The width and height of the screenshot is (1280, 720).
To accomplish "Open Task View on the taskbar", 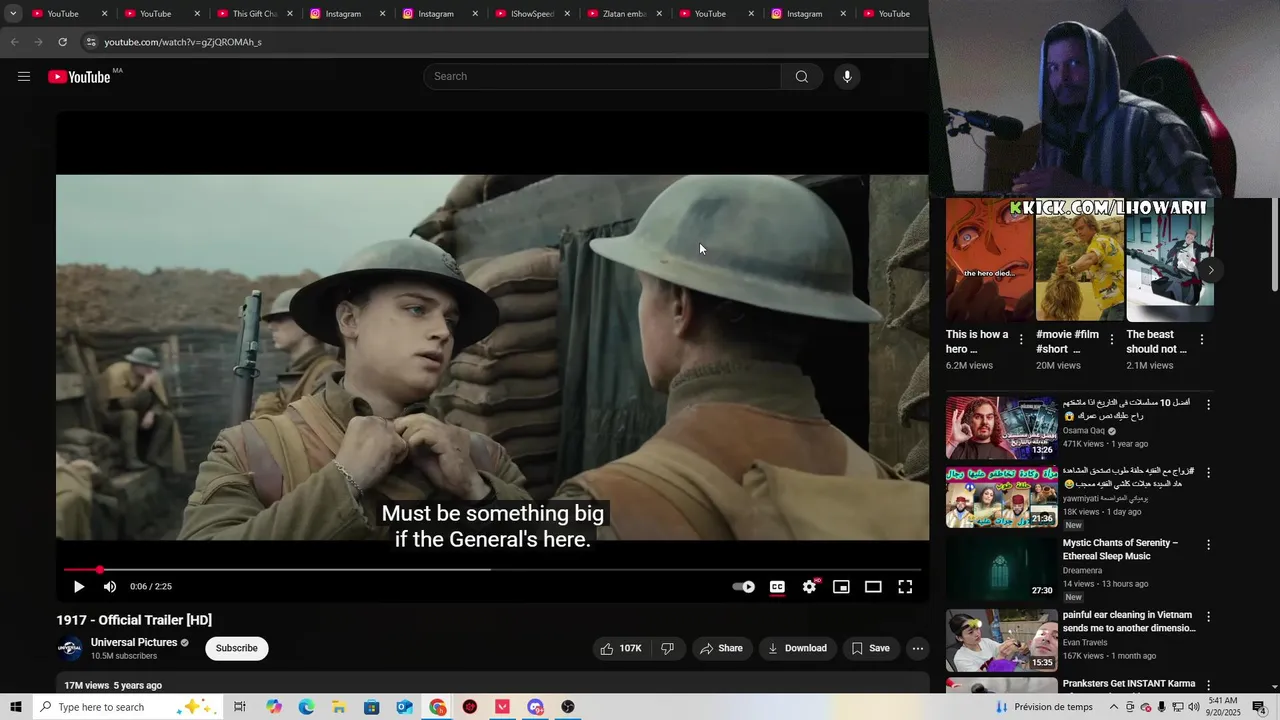I will pos(240,707).
